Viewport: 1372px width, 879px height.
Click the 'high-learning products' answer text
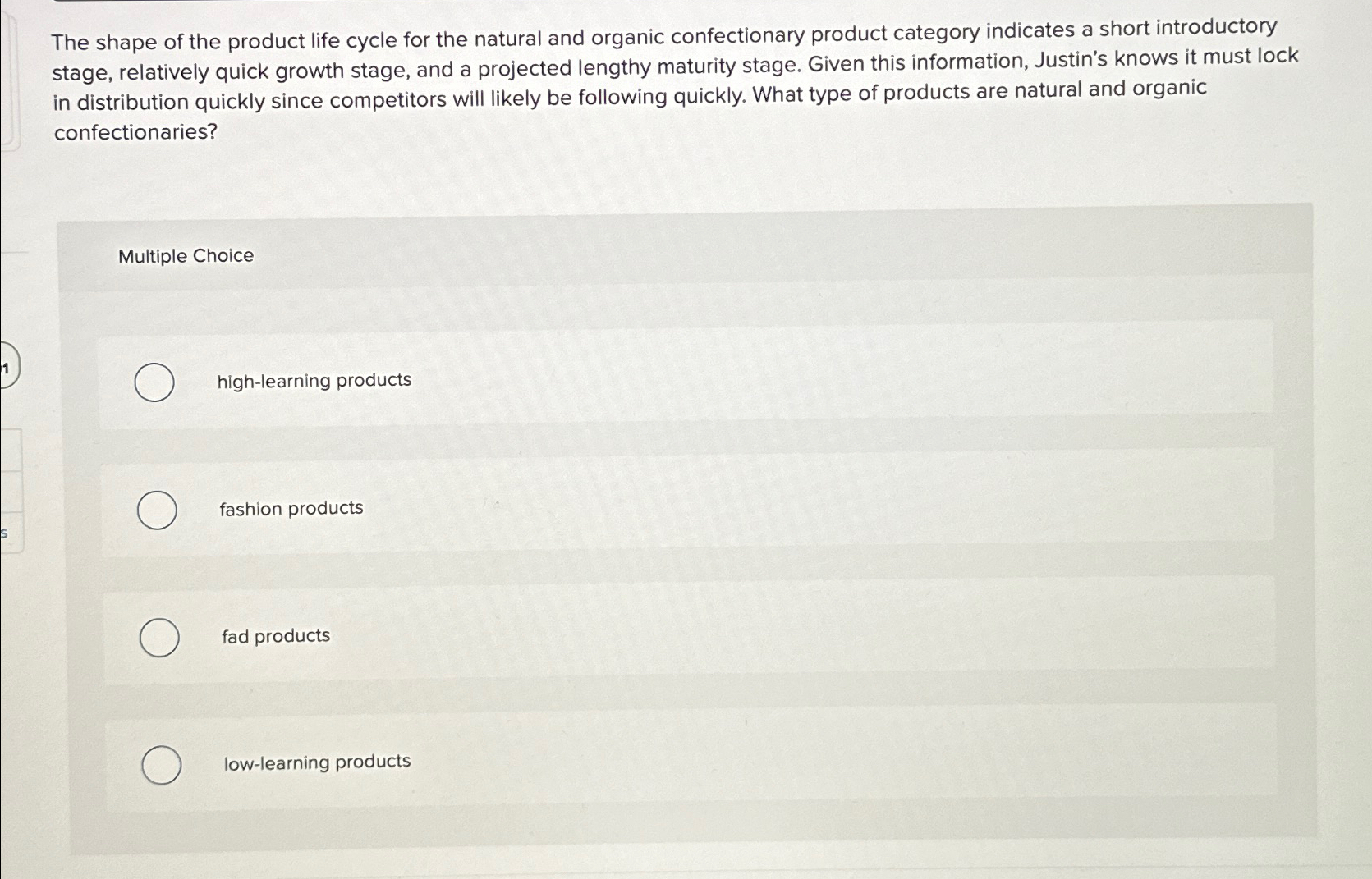coord(314,380)
